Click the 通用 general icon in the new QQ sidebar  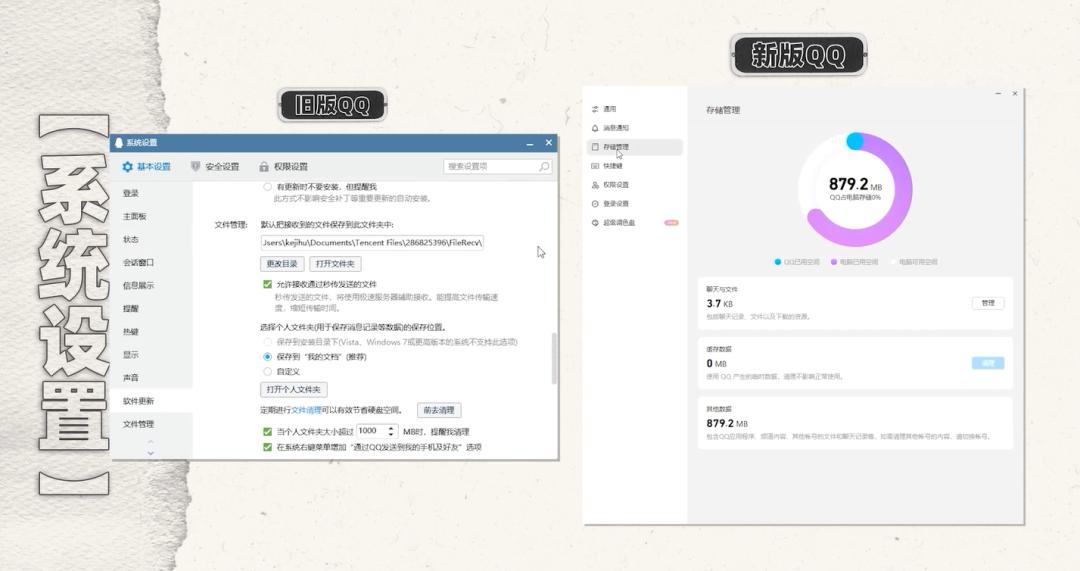[595, 109]
